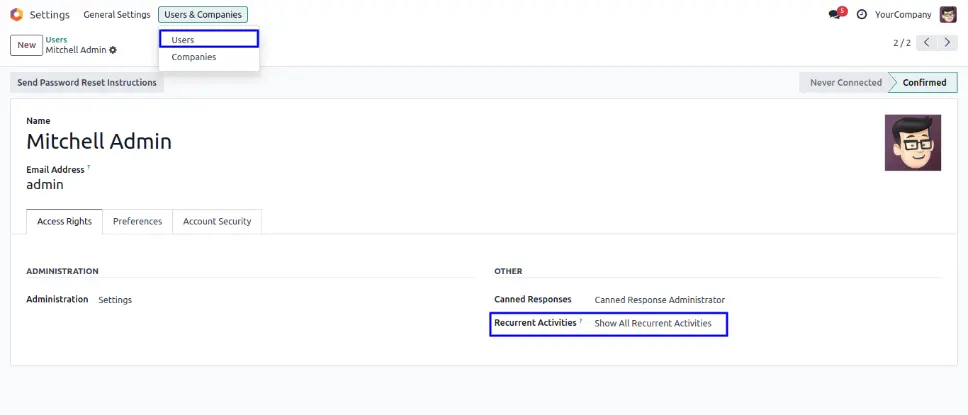Click Send Password Reset Instructions button

point(87,83)
